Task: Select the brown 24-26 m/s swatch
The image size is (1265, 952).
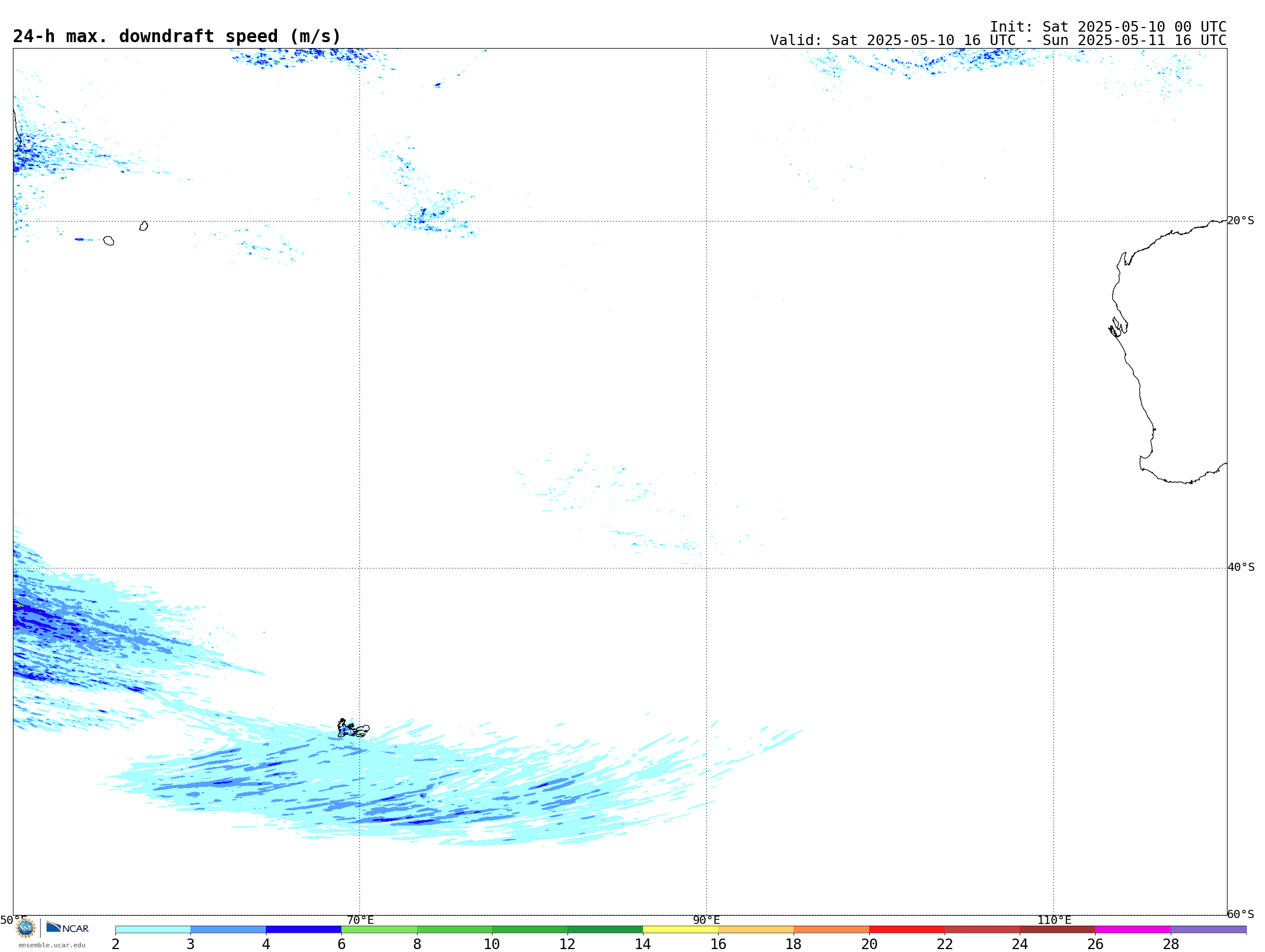Action: click(x=1057, y=930)
